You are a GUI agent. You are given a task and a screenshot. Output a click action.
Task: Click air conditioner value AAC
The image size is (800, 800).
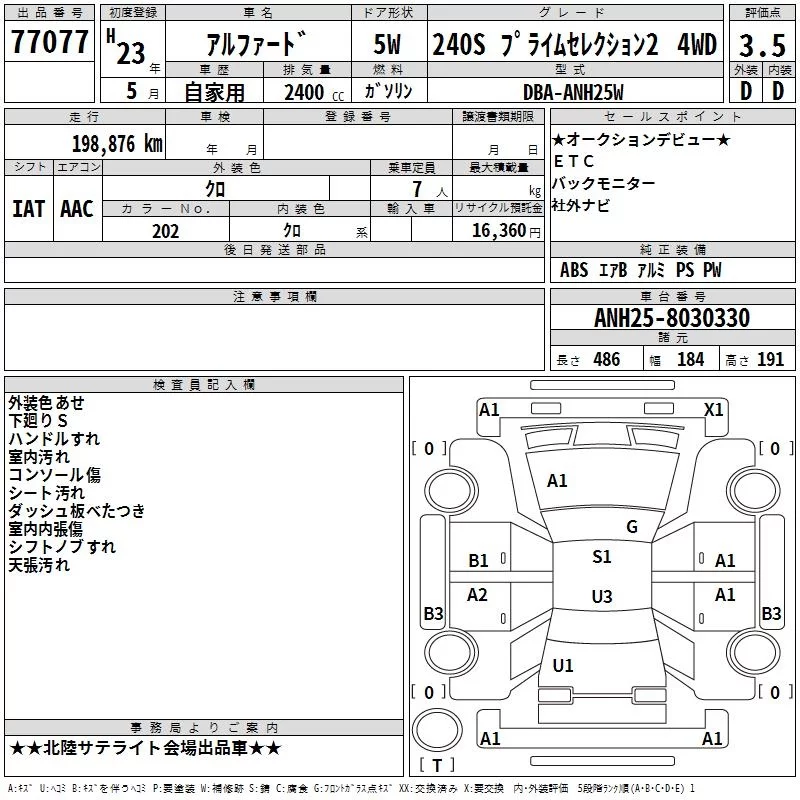(x=77, y=209)
